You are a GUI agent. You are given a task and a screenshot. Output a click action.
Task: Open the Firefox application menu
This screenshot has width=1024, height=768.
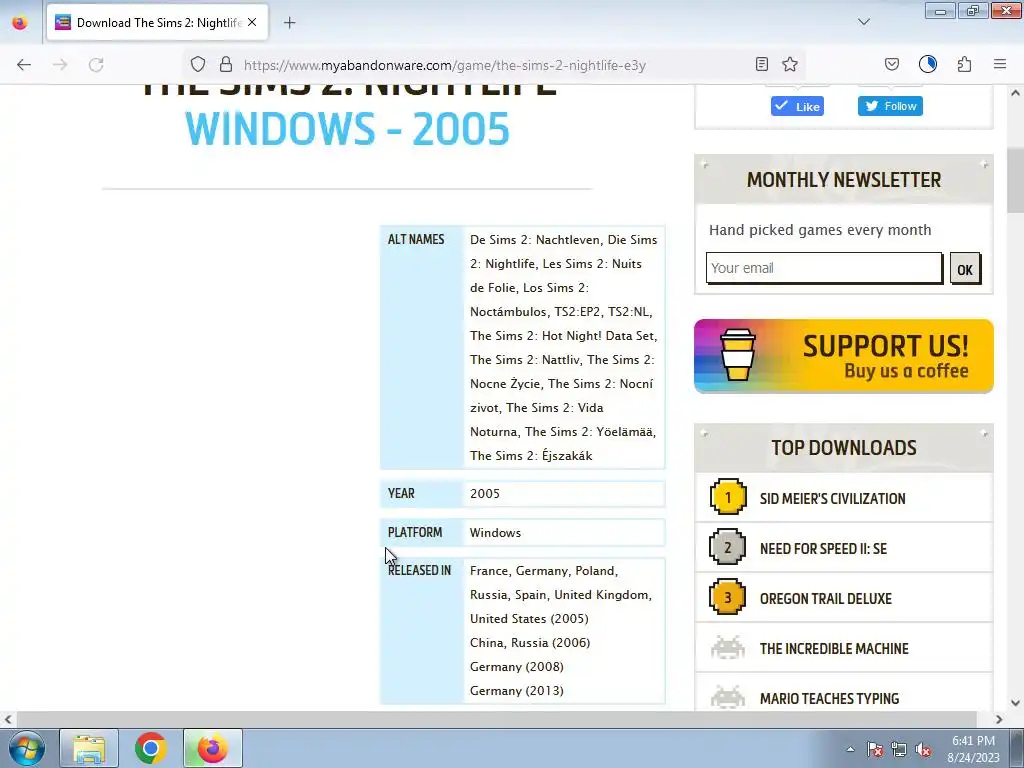point(1000,64)
